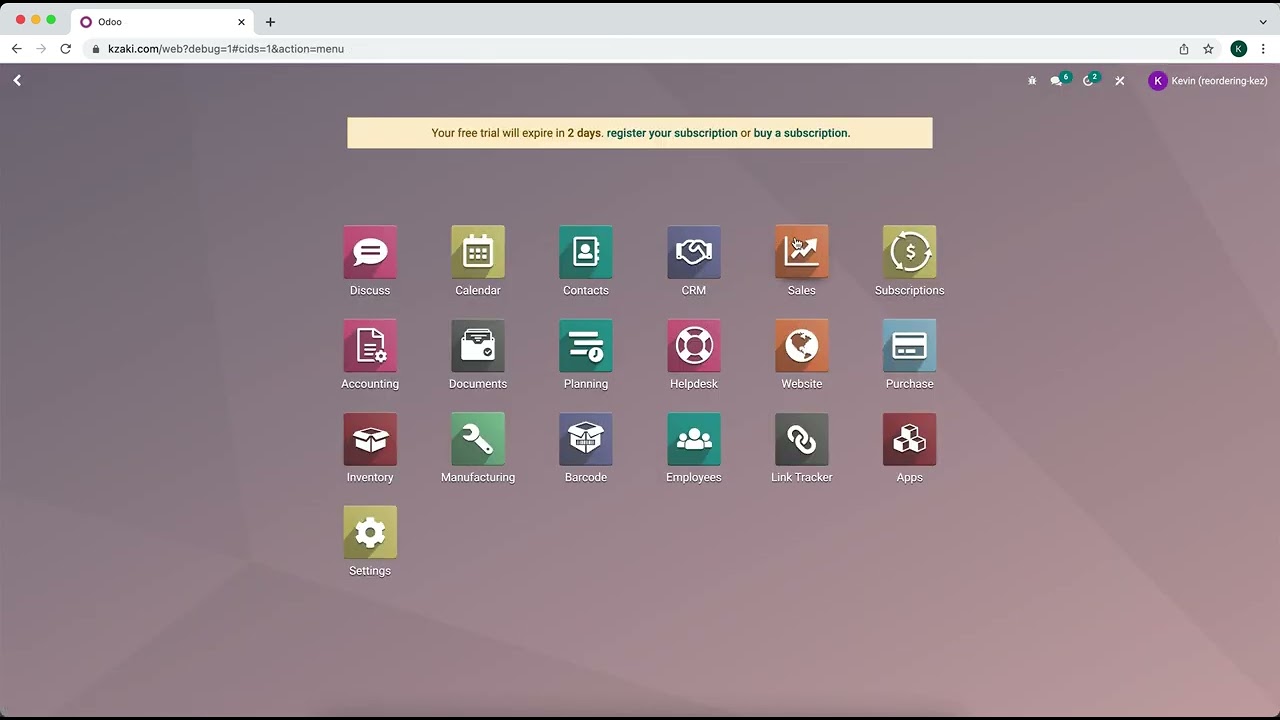Viewport: 1280px width, 720px height.
Task: Launch the Contacts app
Action: pyautogui.click(x=586, y=252)
